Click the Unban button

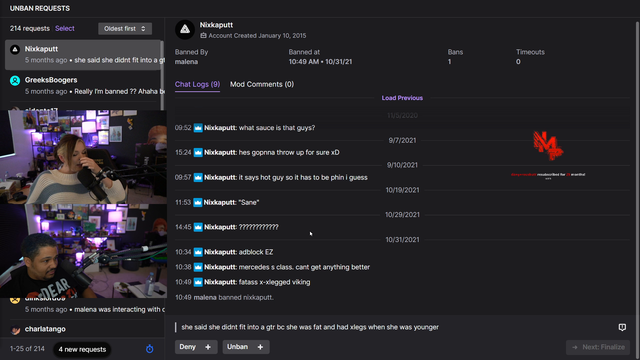coord(246,347)
